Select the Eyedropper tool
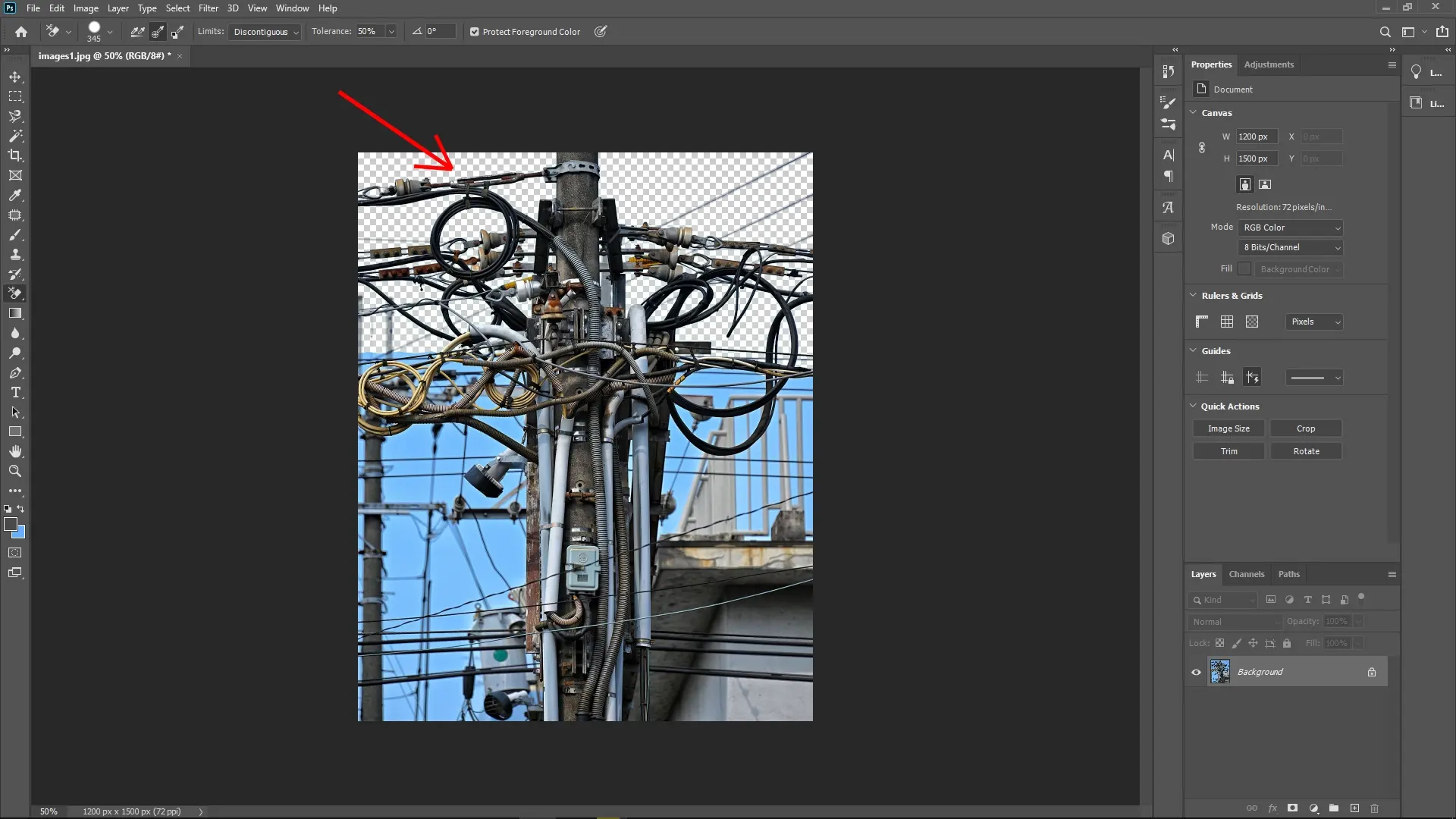This screenshot has width=1456, height=819. pos(15,196)
